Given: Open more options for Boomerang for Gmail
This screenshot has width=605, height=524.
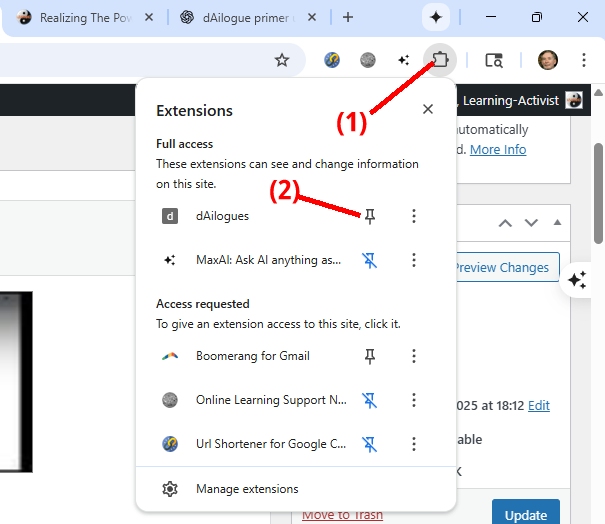Looking at the screenshot, I should point(414,356).
